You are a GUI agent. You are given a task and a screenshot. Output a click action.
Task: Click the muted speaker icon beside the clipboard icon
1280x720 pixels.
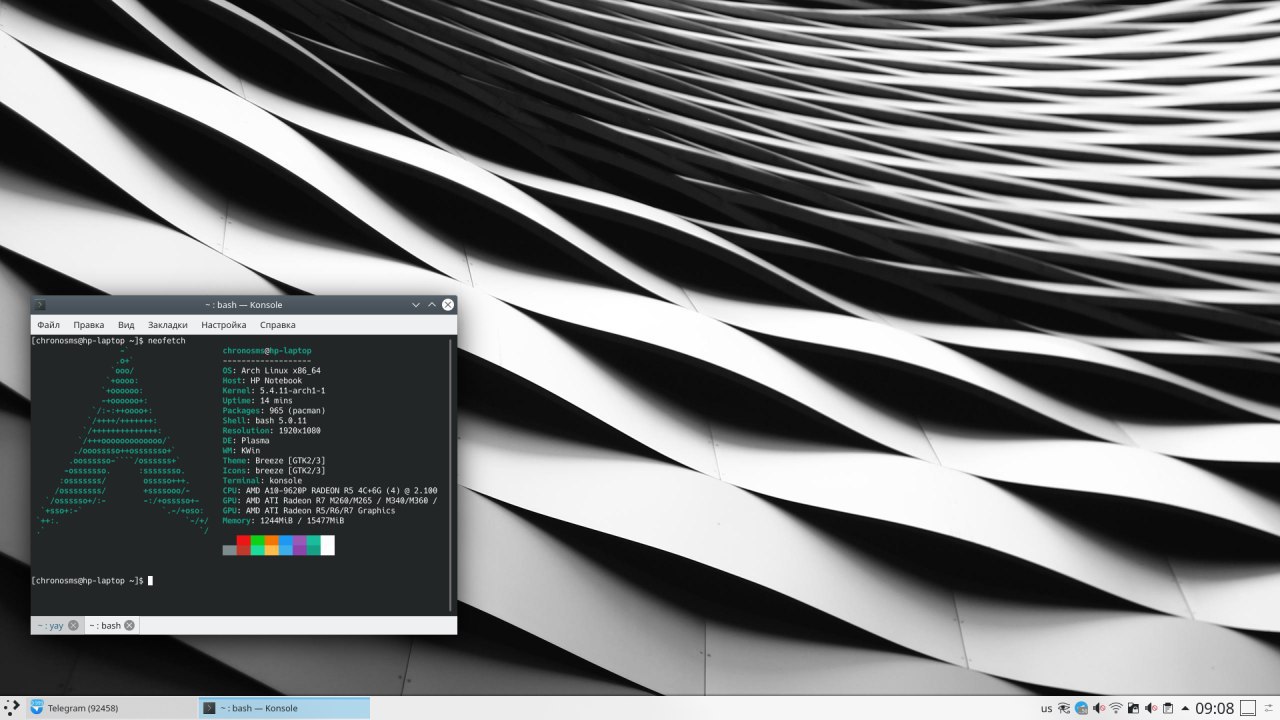click(x=1150, y=708)
